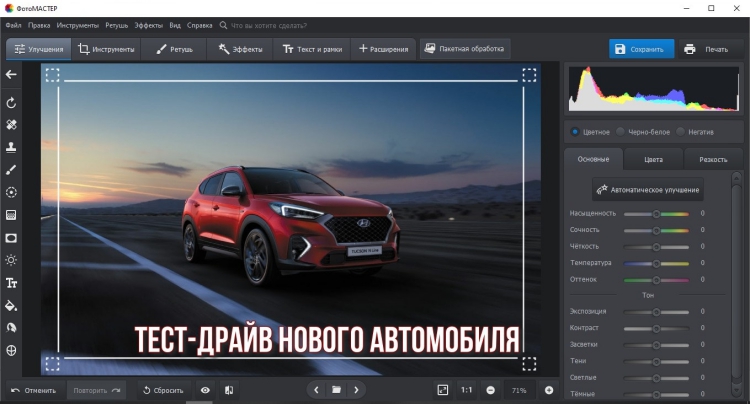Click the Насыщенность slider handle
750x404 pixels.
point(656,214)
